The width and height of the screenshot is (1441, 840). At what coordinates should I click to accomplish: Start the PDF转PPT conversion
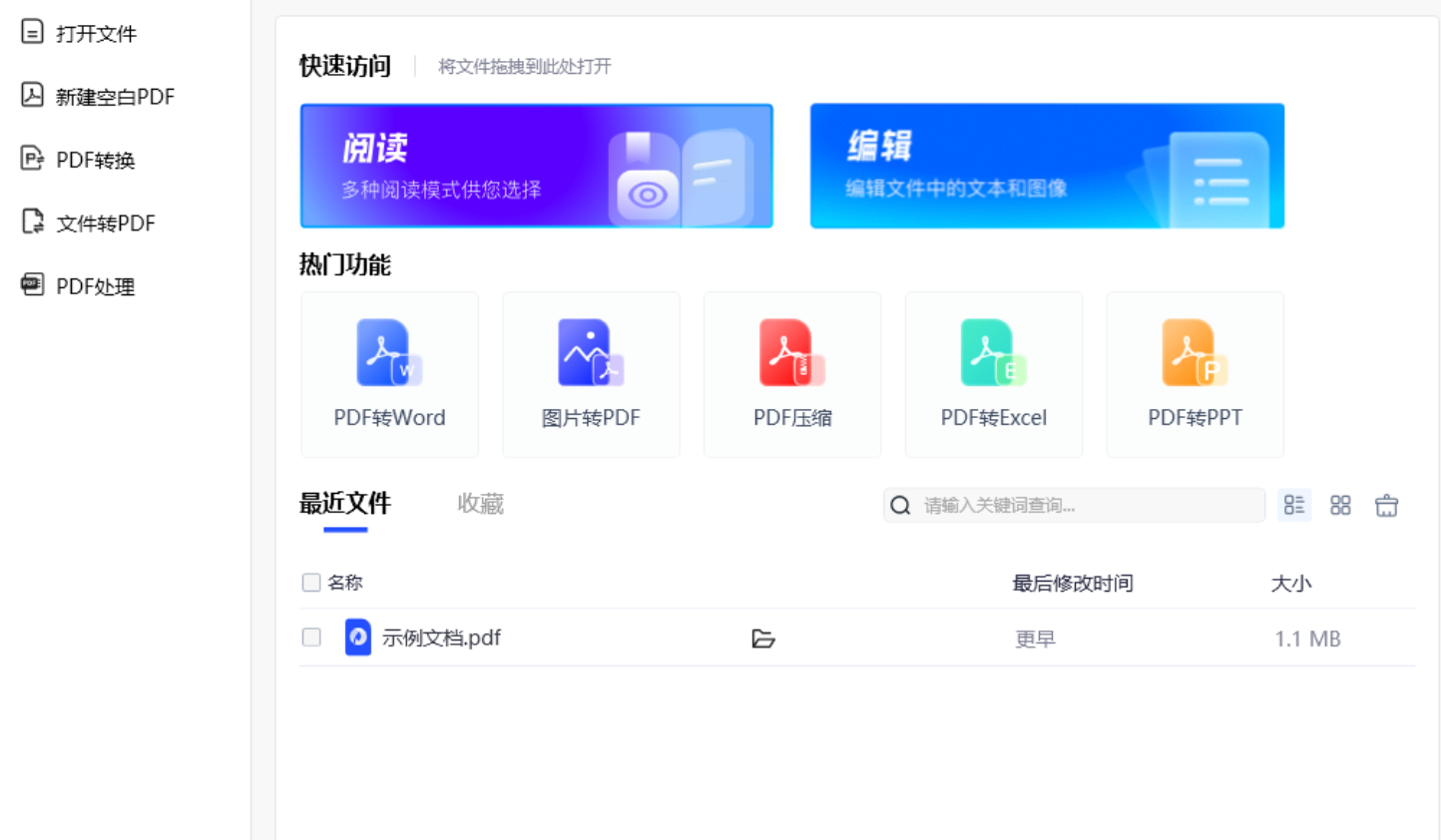pyautogui.click(x=1196, y=374)
